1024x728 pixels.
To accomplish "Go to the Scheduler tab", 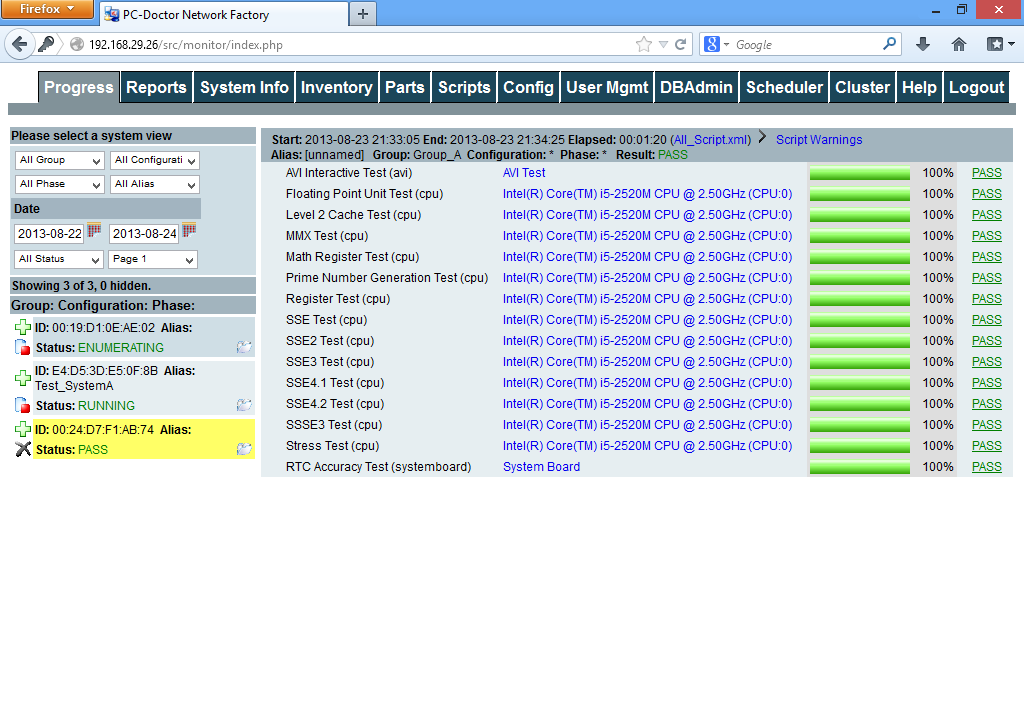I will tap(784, 88).
